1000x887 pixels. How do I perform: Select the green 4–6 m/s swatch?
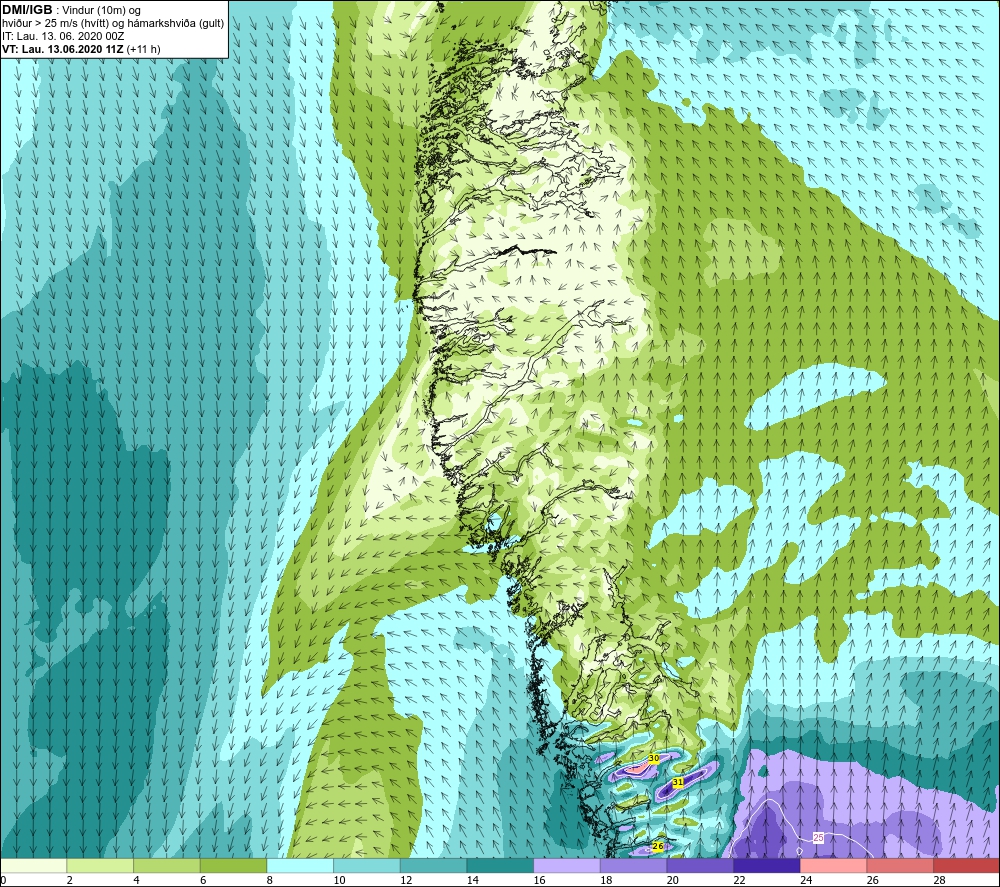(166, 865)
